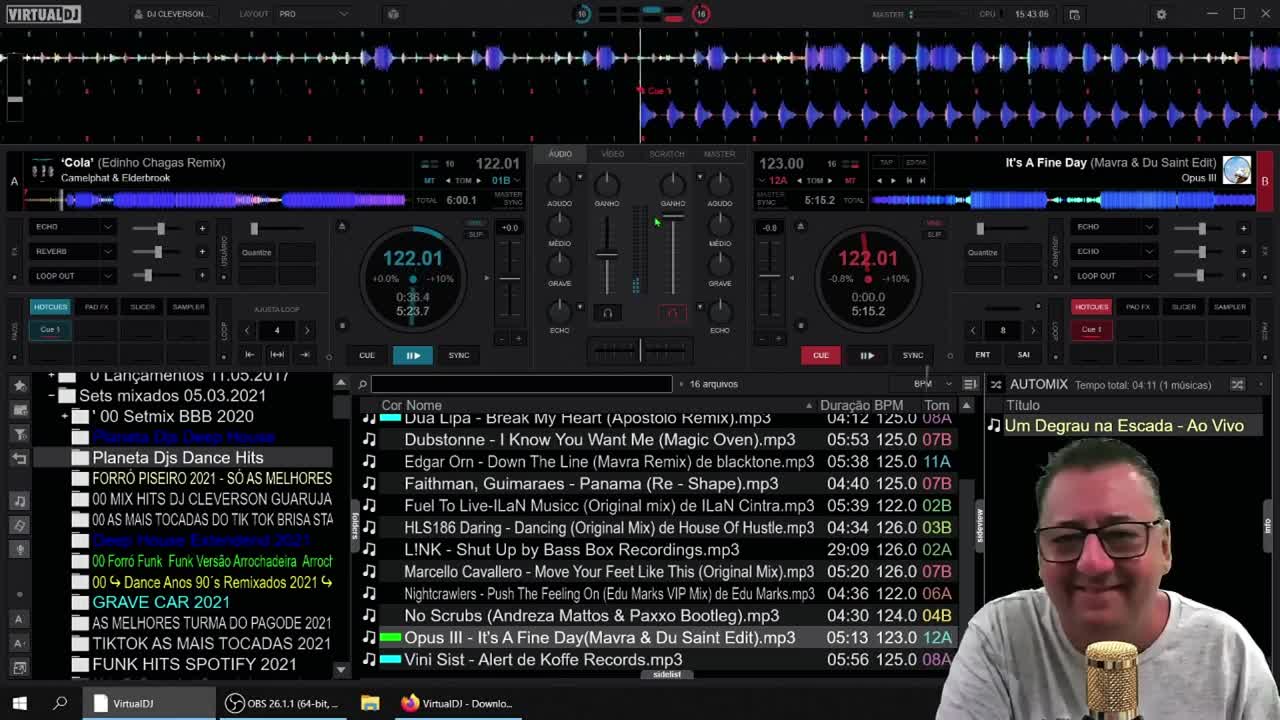Select the SLICER tab on deck A
1280x720 pixels.
click(143, 307)
